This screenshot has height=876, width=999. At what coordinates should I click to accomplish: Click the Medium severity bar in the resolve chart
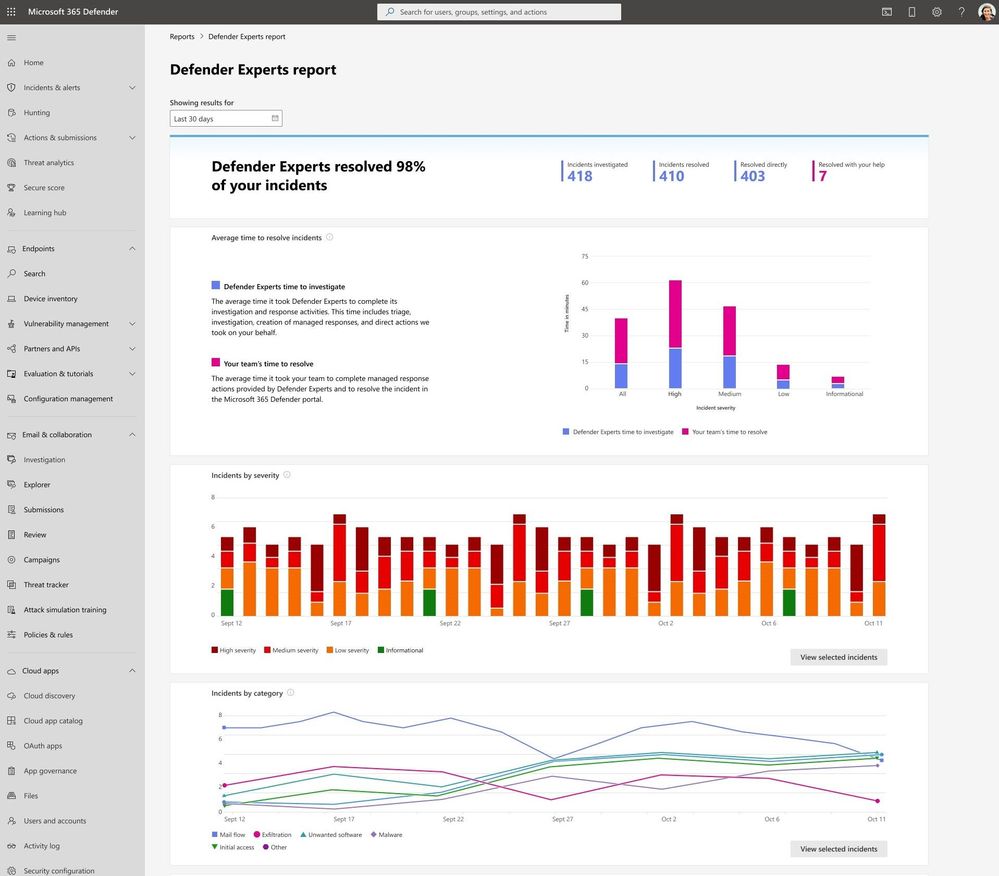tap(729, 347)
